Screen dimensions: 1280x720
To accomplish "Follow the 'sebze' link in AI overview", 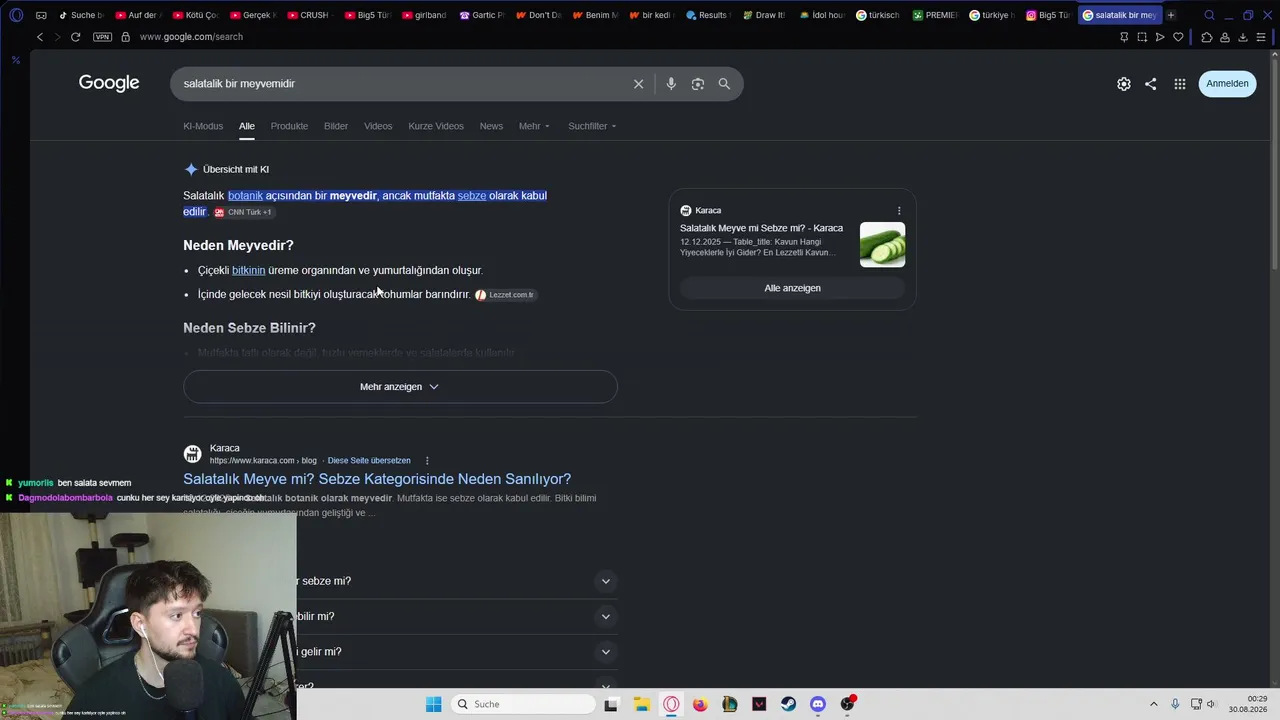I will (472, 196).
